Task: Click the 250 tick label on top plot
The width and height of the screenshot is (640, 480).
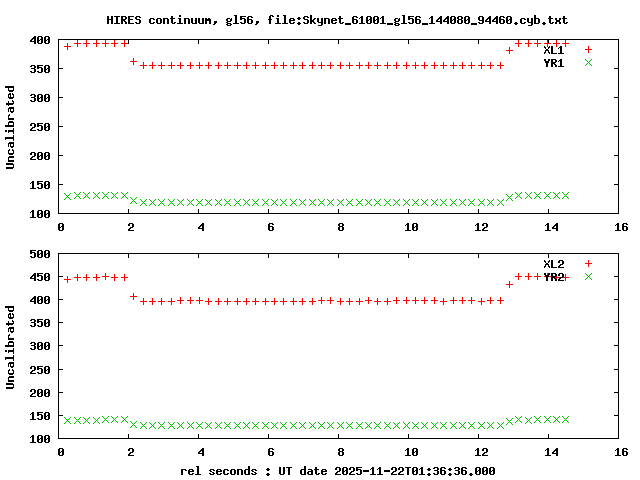Action: 40,127
